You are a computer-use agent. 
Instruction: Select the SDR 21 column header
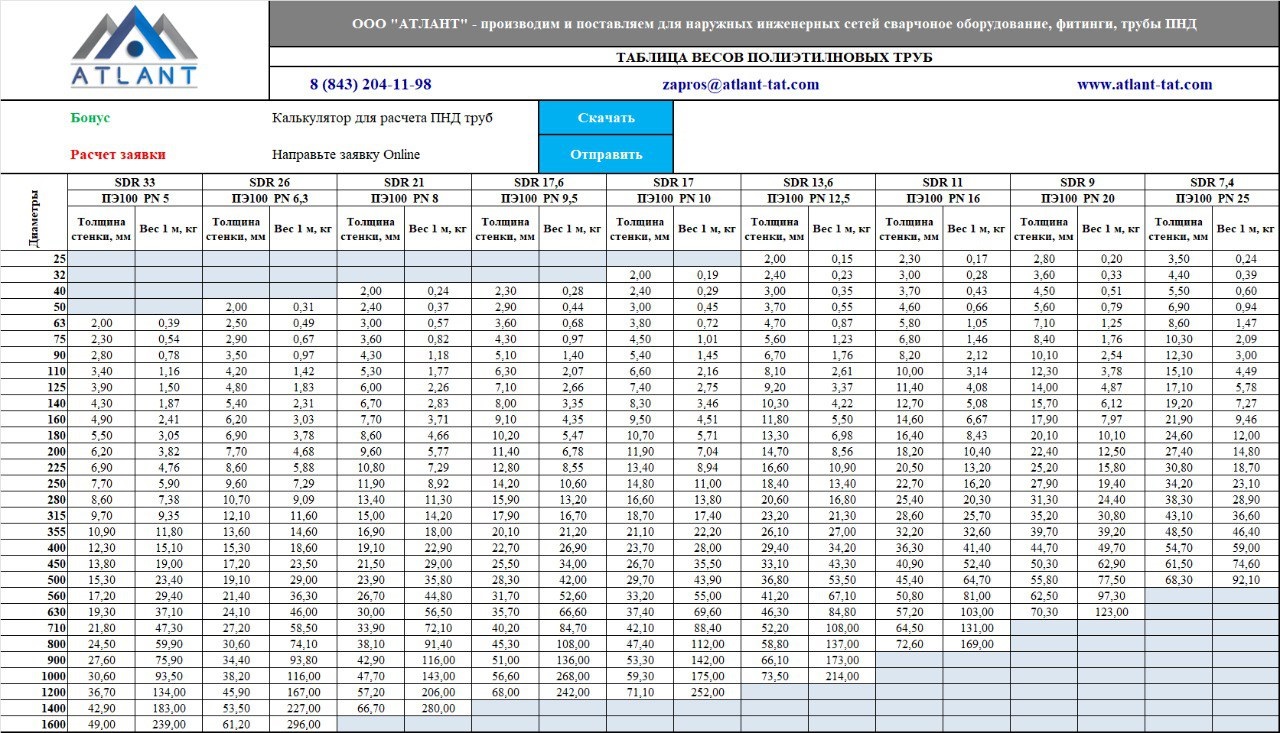404,182
